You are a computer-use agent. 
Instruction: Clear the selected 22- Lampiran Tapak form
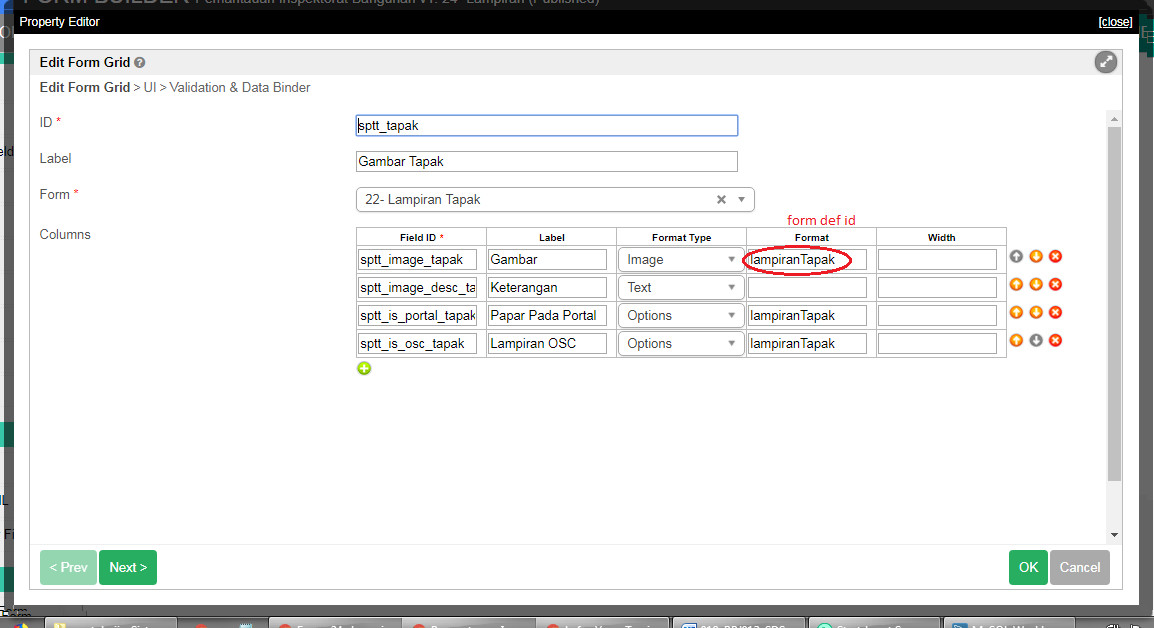(x=721, y=200)
